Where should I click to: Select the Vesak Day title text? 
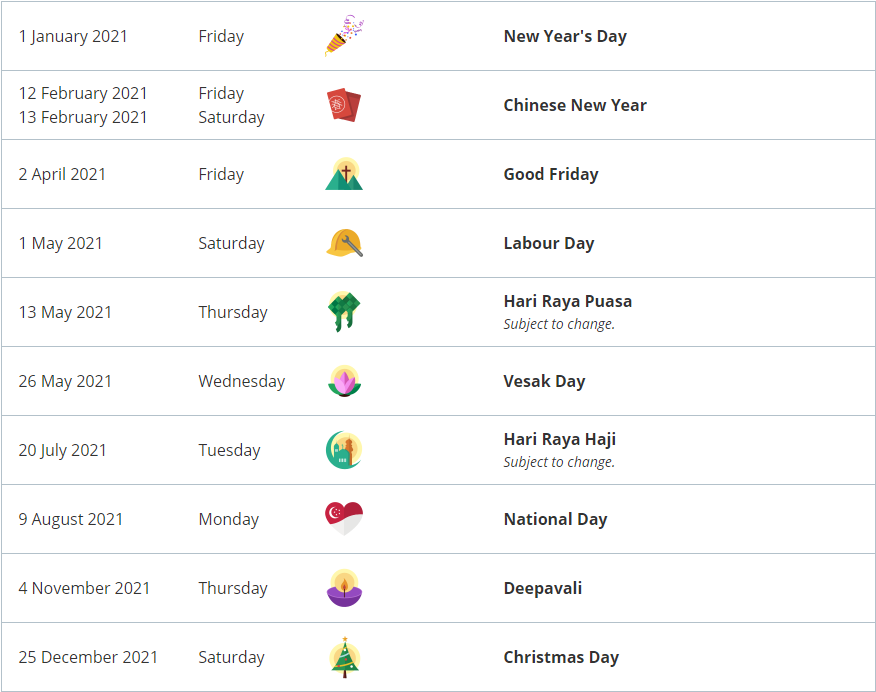(544, 381)
